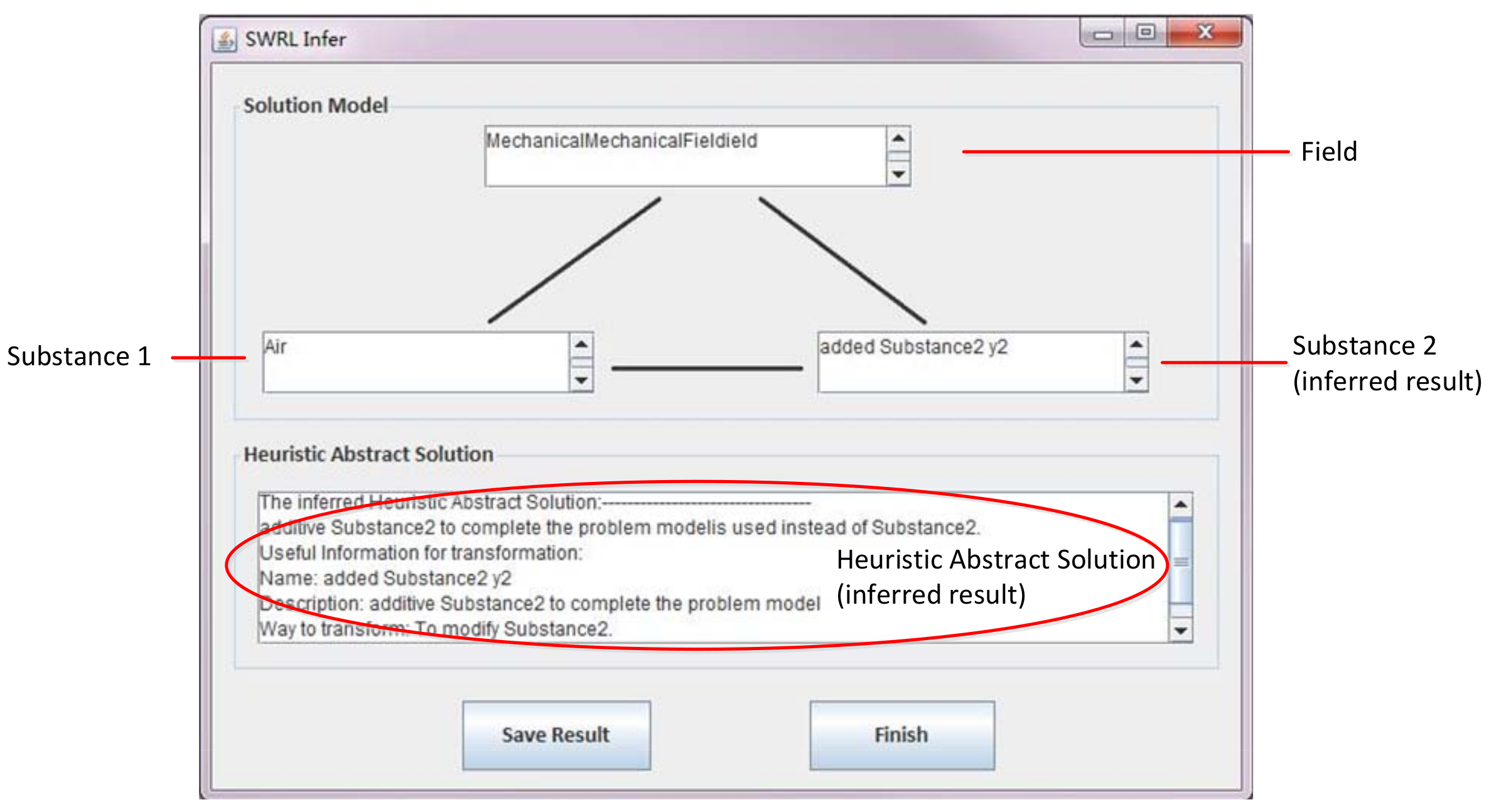Close the SWRL Infer window
This screenshot has width=1489, height=812.
(x=1205, y=32)
